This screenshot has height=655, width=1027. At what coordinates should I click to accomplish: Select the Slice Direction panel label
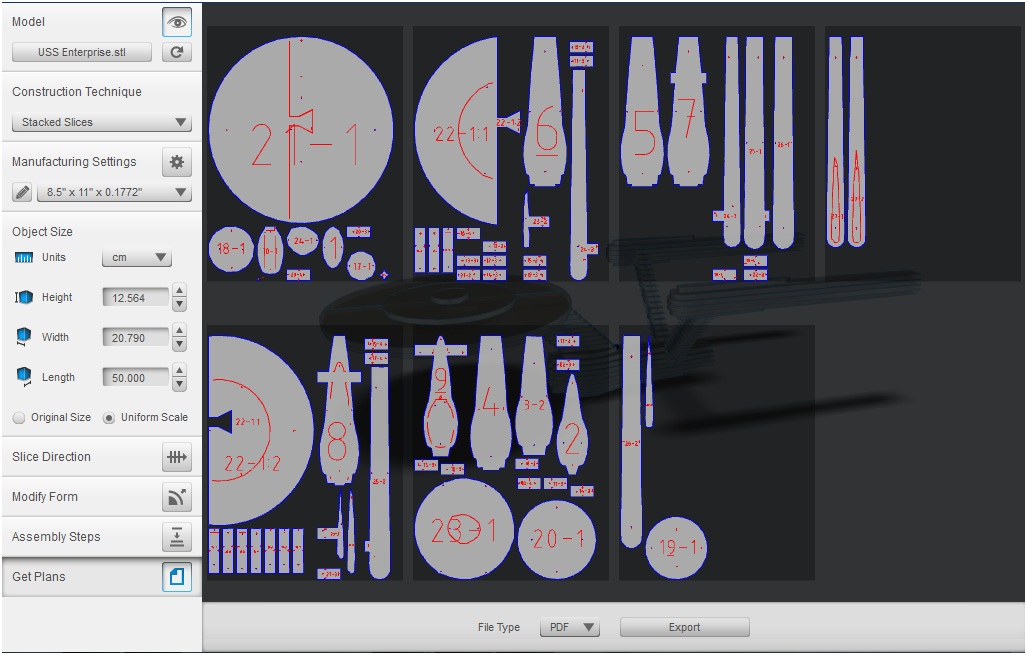coord(51,457)
